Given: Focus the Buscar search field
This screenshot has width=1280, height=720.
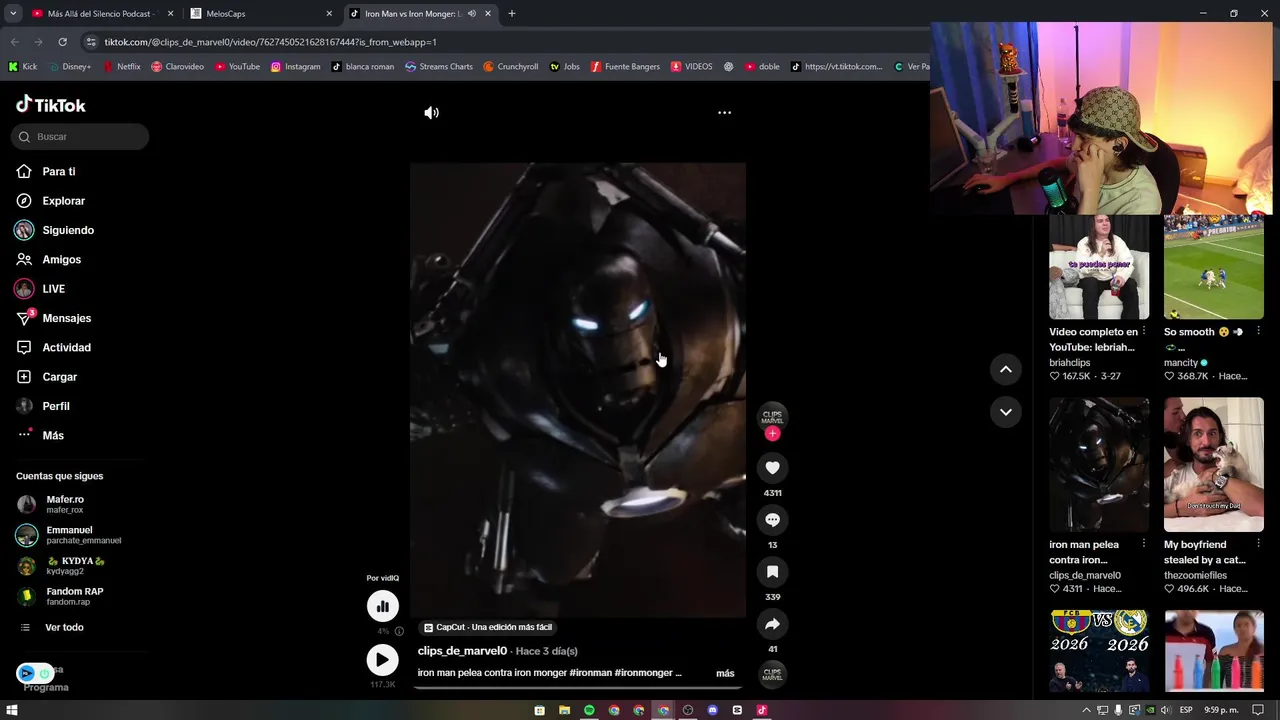Looking at the screenshot, I should pos(80,137).
